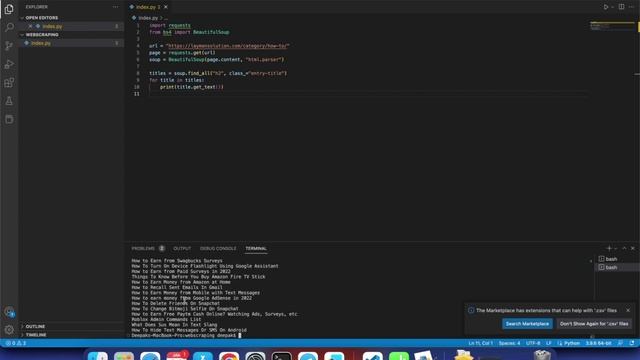
Task: Switch to the Terminal tab
Action: pos(256,249)
